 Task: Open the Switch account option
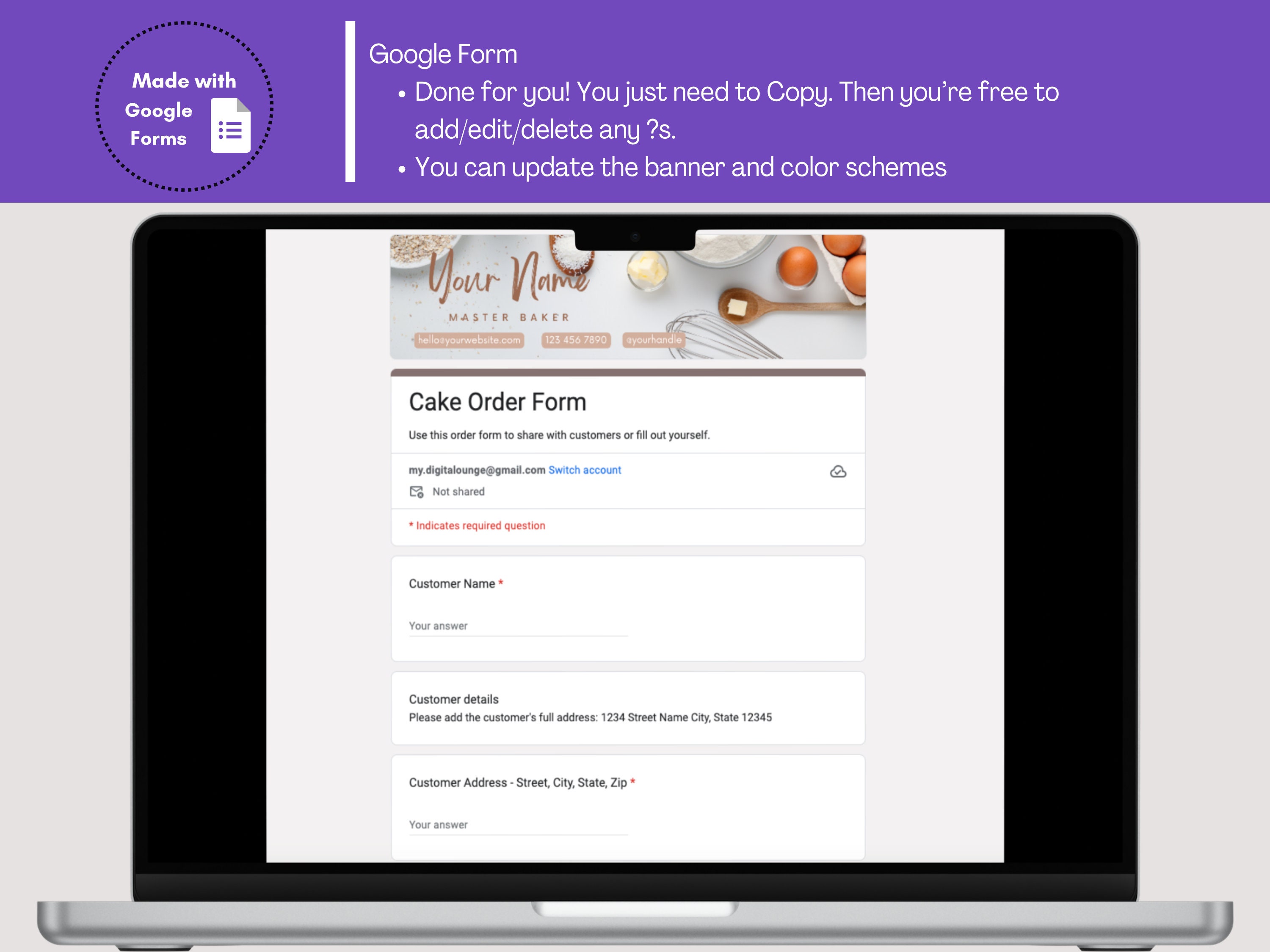tap(585, 469)
